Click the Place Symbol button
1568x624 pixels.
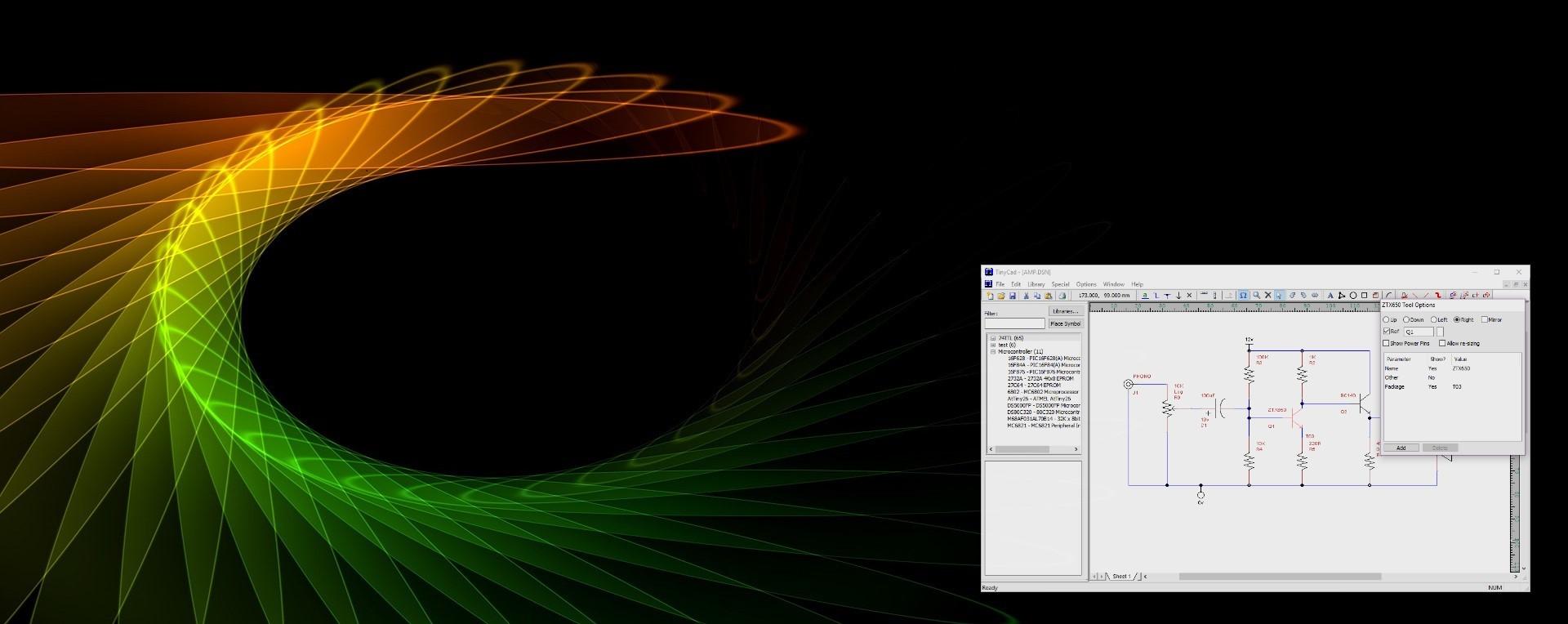[x=1065, y=323]
